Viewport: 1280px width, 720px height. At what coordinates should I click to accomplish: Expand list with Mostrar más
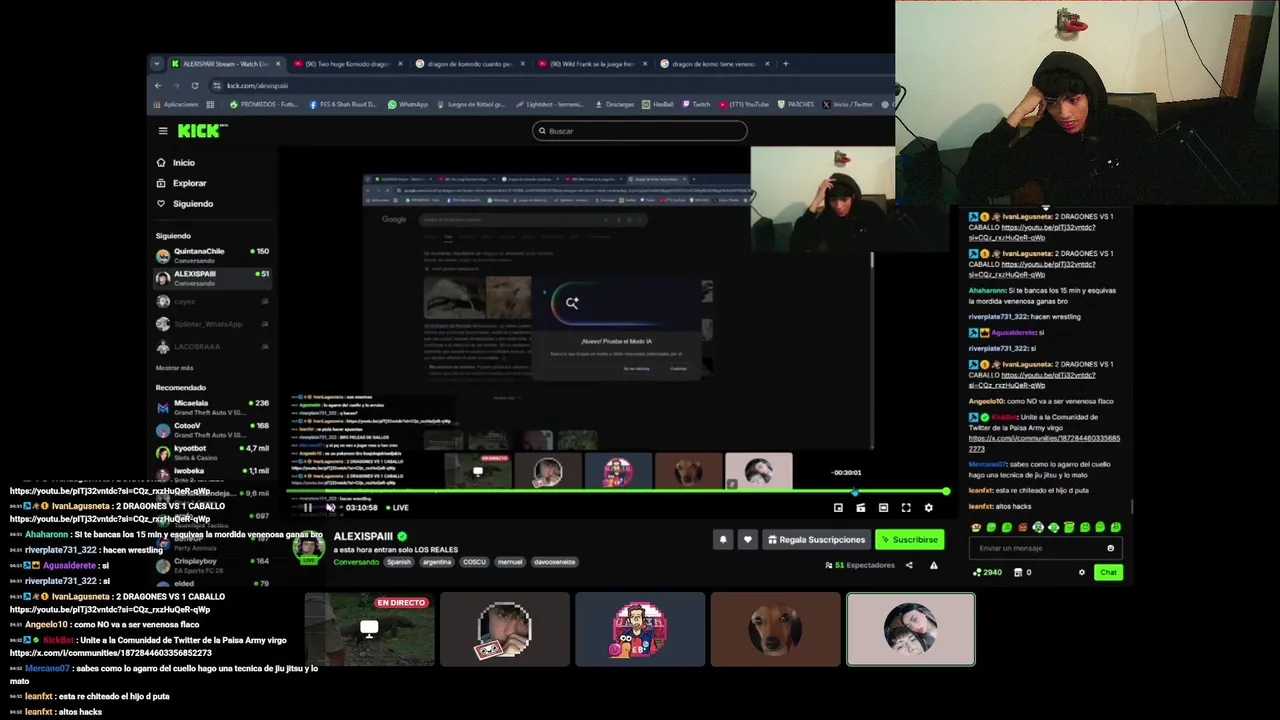(175, 368)
